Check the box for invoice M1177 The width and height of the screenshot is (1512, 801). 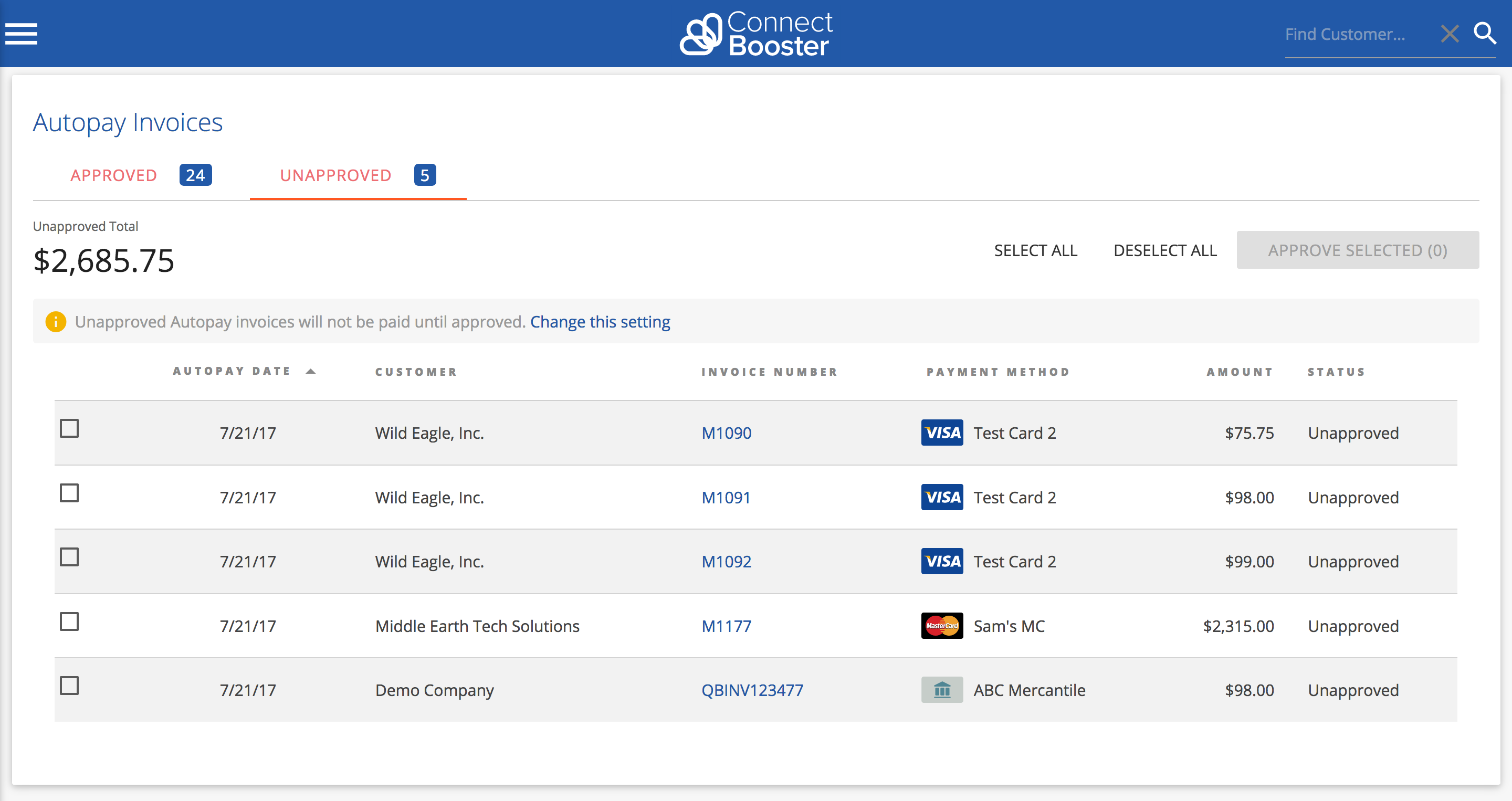69,621
